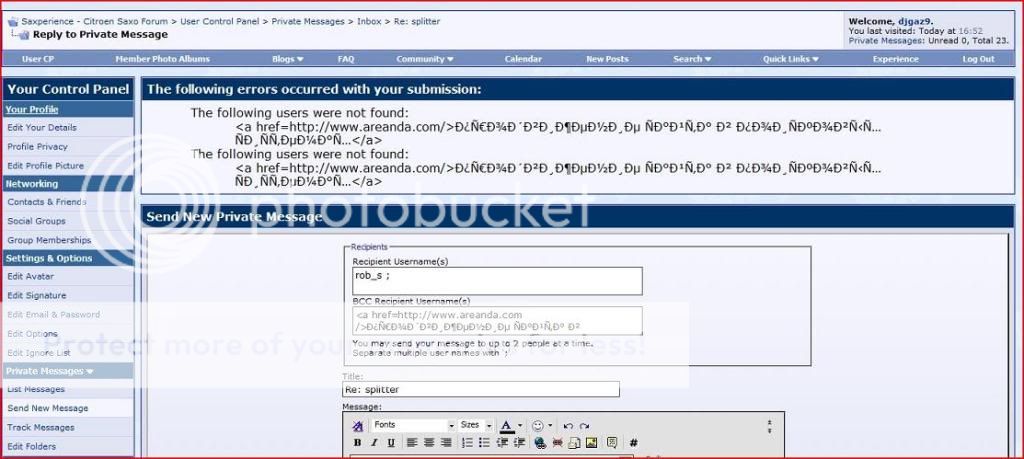The width and height of the screenshot is (1024, 459).
Task: Toggle bold formatting in the message editor
Action: (358, 443)
